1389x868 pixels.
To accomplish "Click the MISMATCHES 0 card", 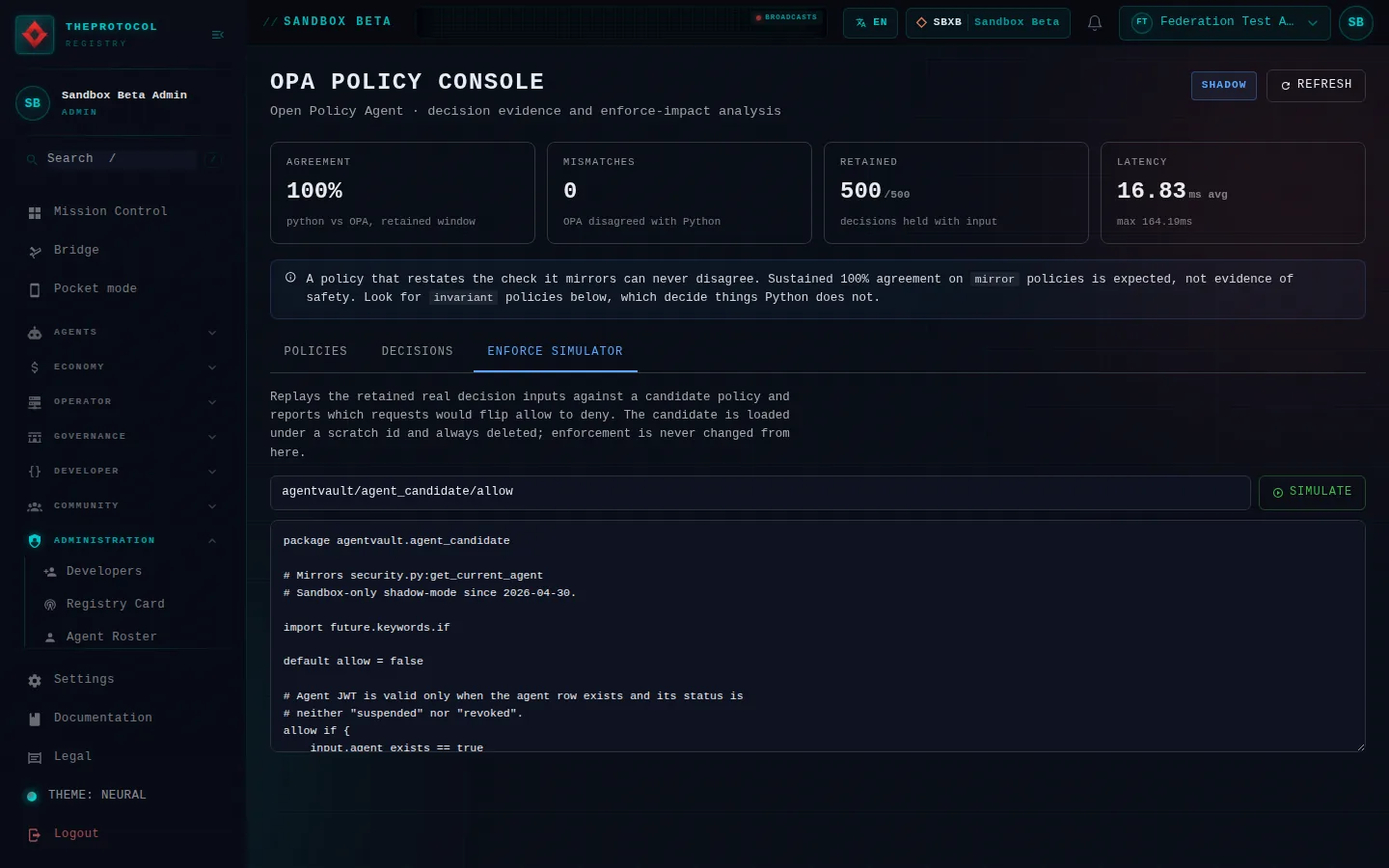I will pos(679,193).
